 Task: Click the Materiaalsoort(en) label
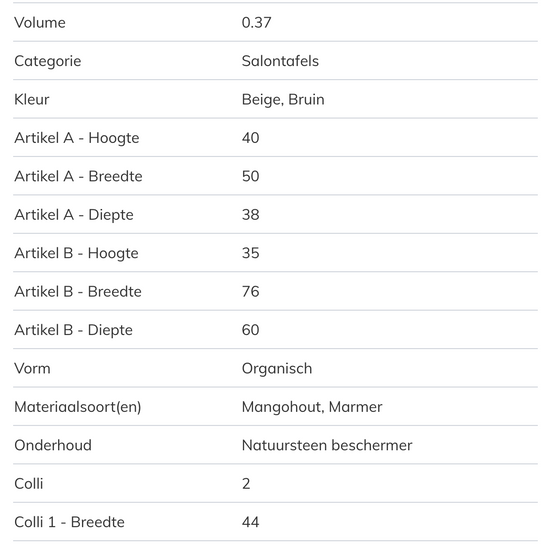click(x=78, y=407)
